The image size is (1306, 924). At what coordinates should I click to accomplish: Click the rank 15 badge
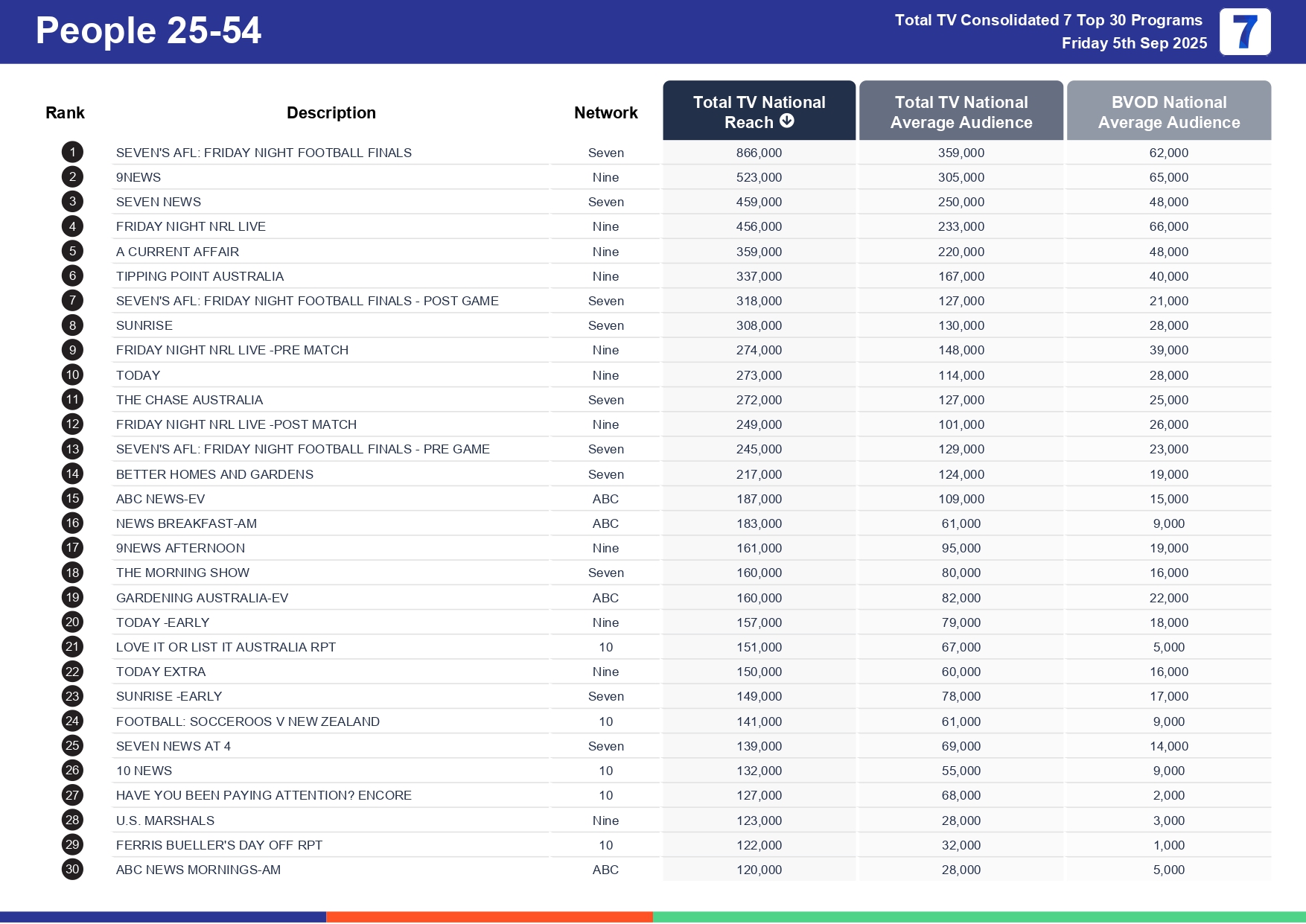click(71, 498)
